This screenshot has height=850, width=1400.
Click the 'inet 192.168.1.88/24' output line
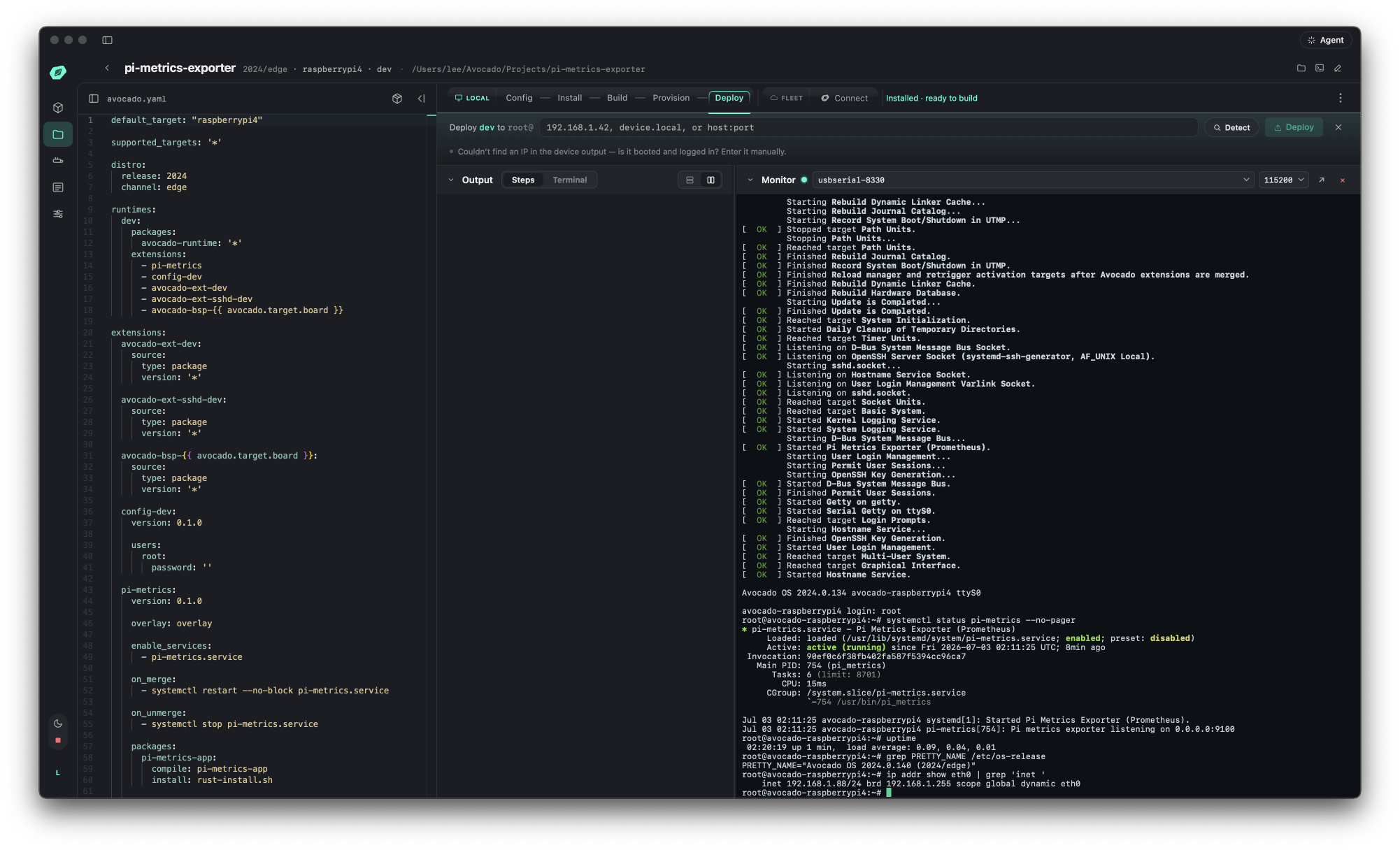point(921,784)
